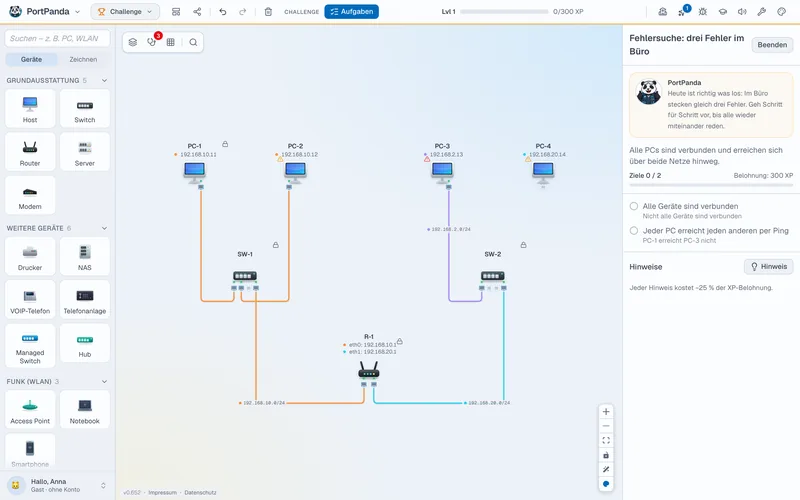Select the Telefonanlage device tile

pyautogui.click(x=85, y=299)
